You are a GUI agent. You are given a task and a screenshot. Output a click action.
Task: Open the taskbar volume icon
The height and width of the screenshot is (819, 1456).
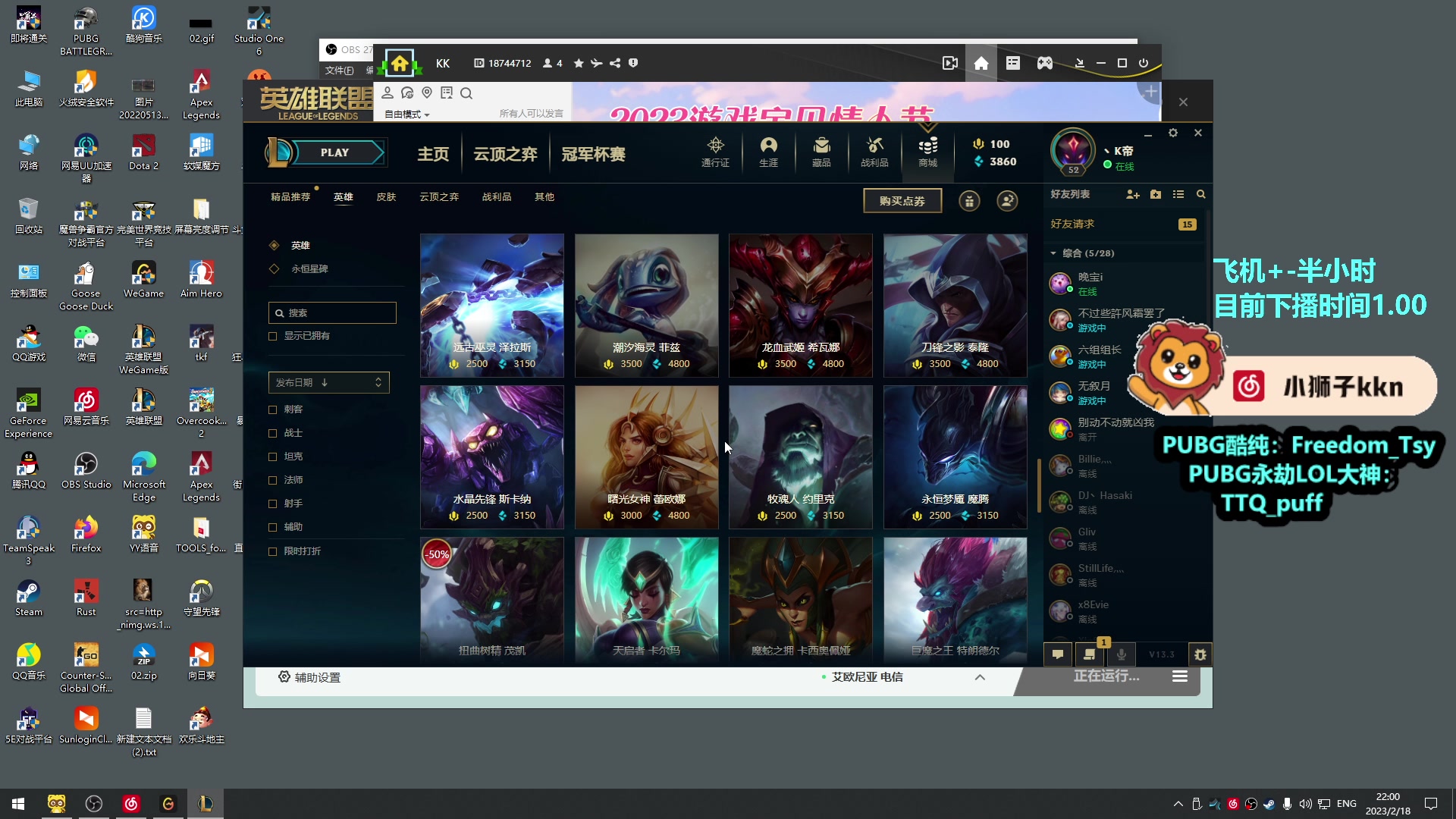click(x=1305, y=804)
